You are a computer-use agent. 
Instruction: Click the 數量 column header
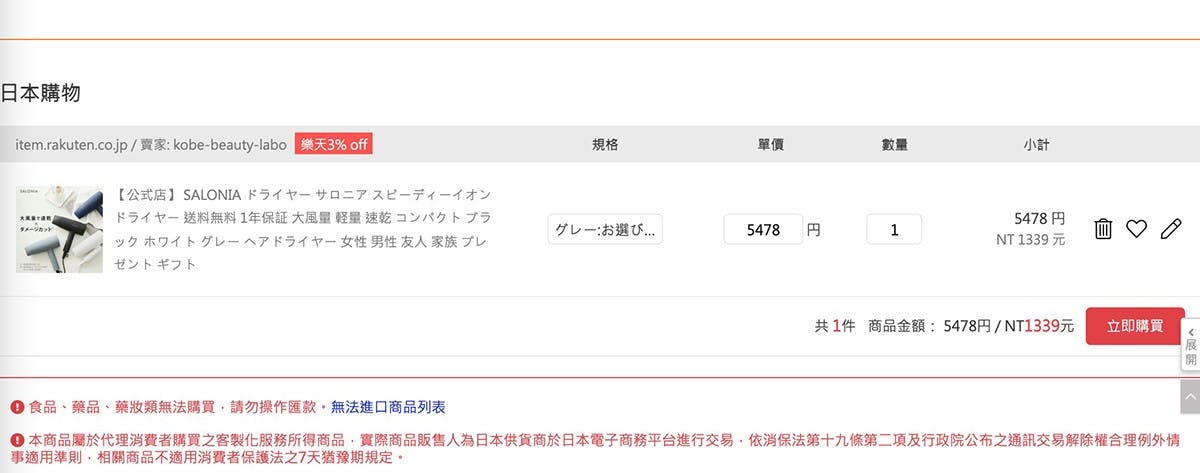(x=894, y=144)
